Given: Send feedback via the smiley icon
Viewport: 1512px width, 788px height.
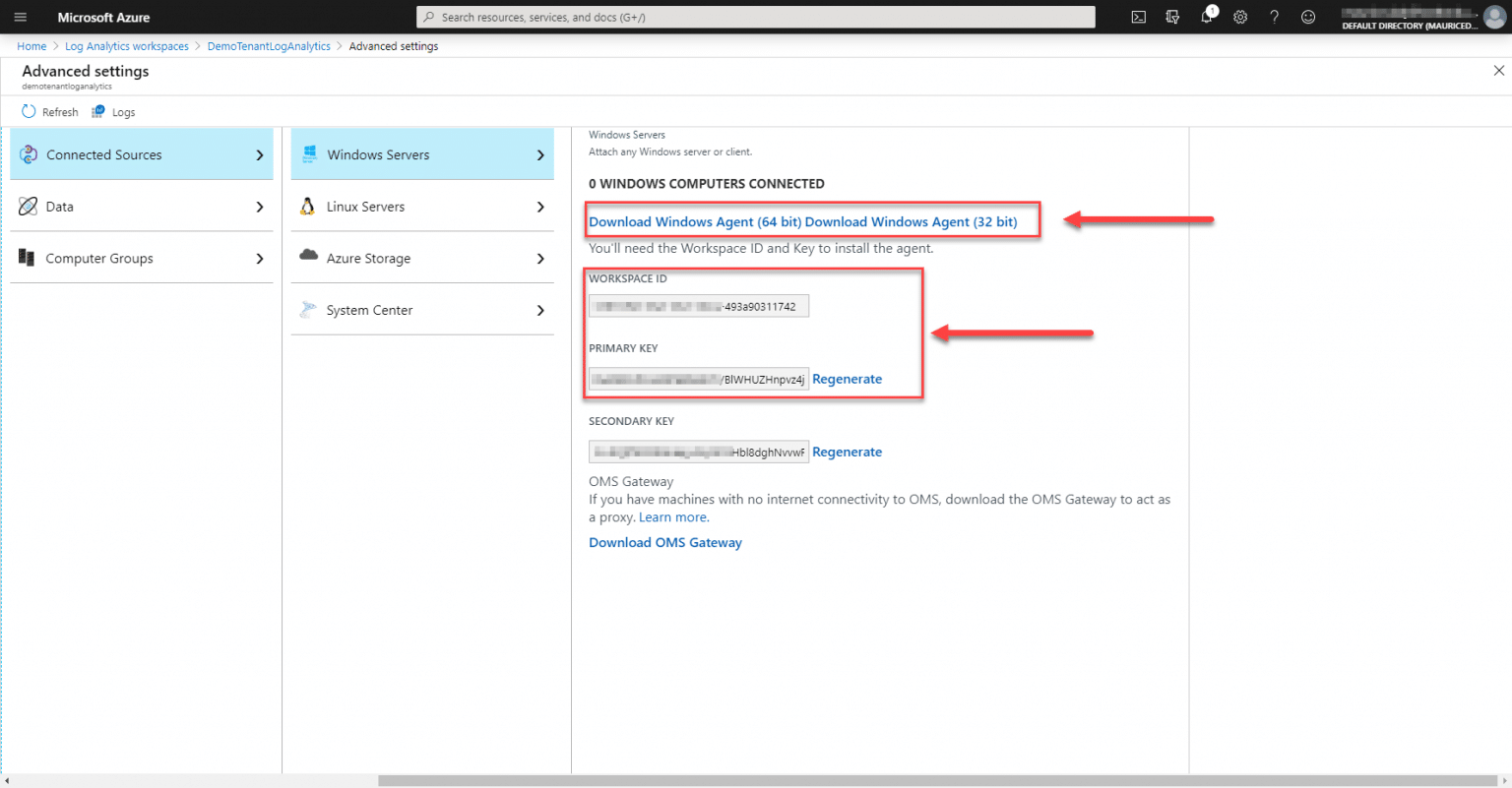Looking at the screenshot, I should 1307,17.
